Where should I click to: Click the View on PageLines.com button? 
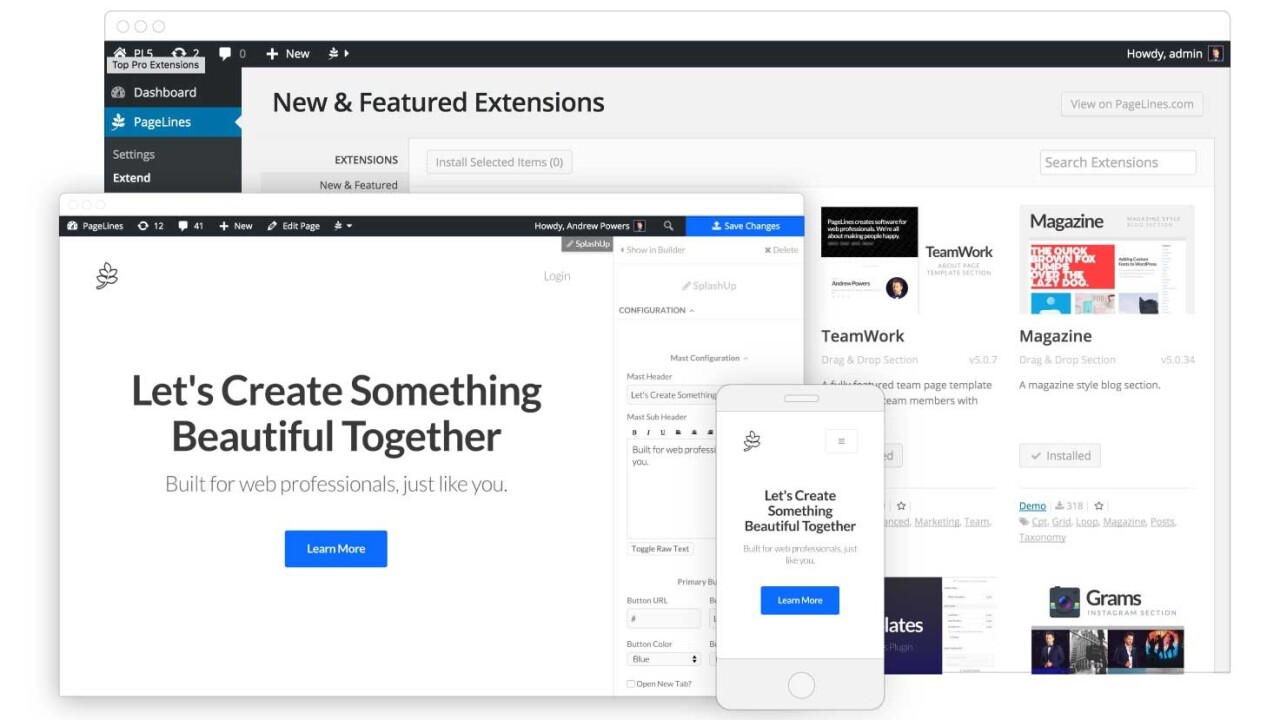[x=1131, y=104]
